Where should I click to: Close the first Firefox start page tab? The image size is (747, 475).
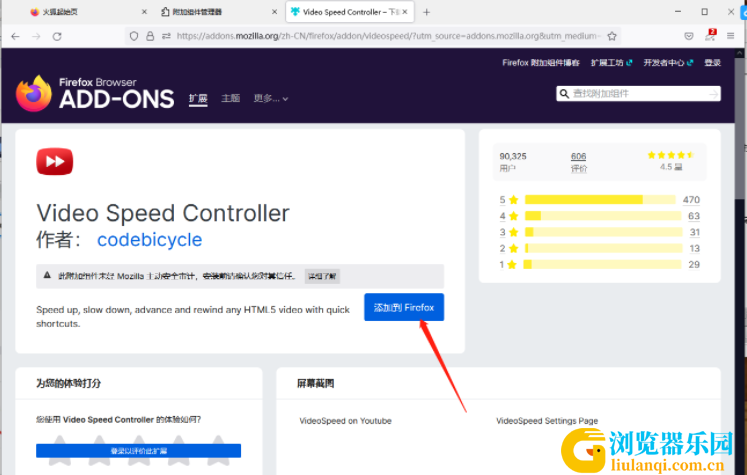144,12
